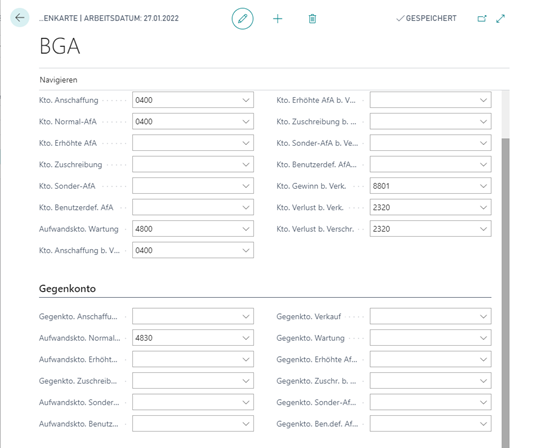The height and width of the screenshot is (448, 548).
Task: Open the Navigieren menu
Action: pyautogui.click(x=58, y=80)
